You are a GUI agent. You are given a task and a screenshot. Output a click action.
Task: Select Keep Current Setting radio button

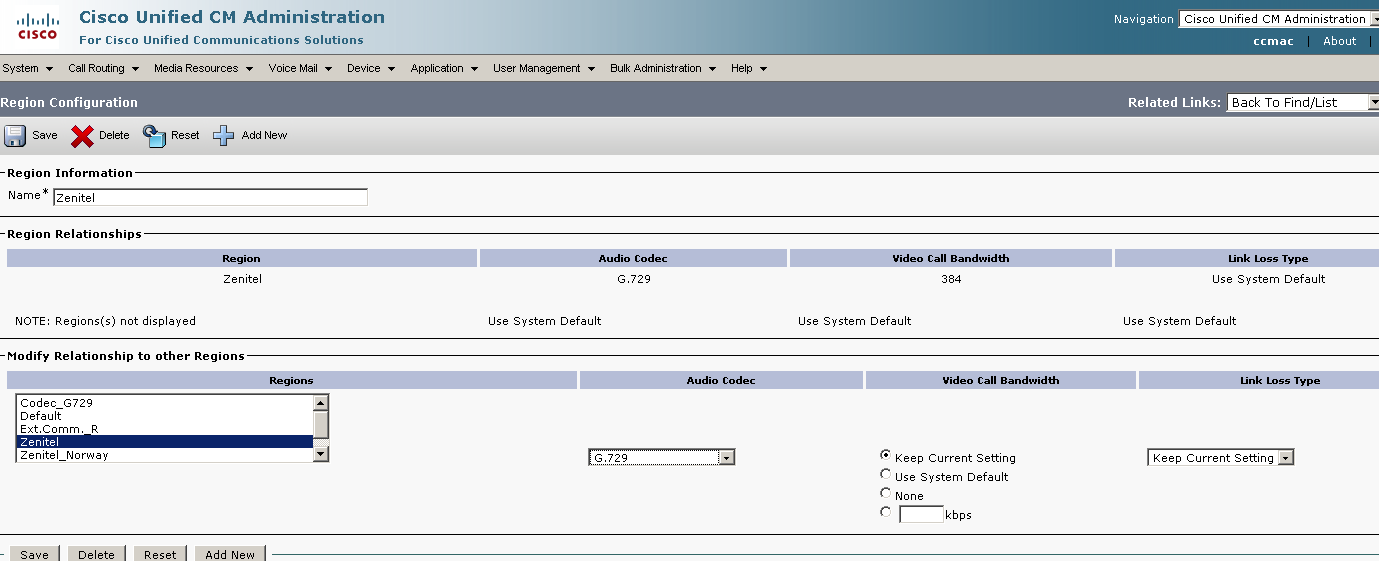886,456
